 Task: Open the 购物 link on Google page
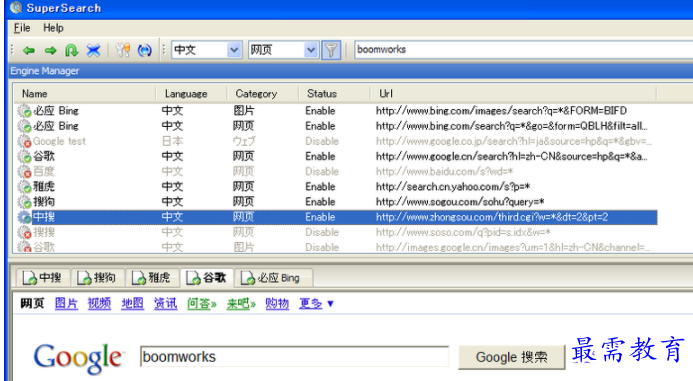tap(277, 304)
